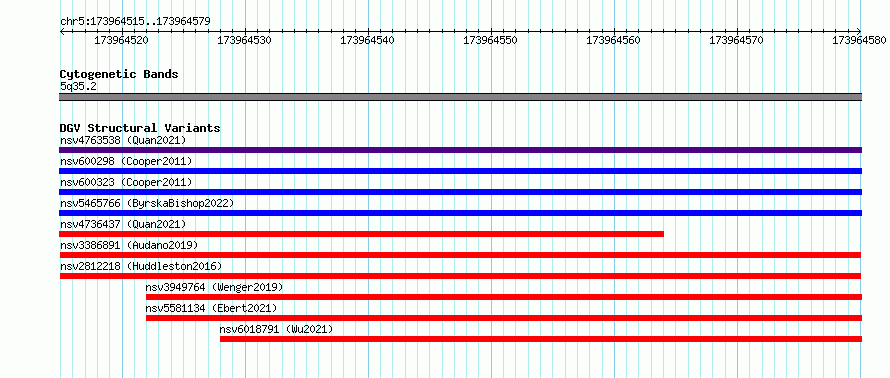Open the nsv600298 (Cooper2011) label
This screenshot has height=378, width=890.
click(x=126, y=161)
